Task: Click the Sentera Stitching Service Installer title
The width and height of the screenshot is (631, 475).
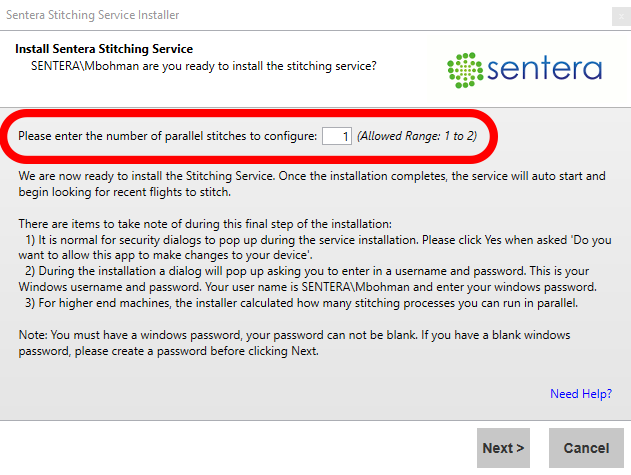Action: (x=95, y=17)
